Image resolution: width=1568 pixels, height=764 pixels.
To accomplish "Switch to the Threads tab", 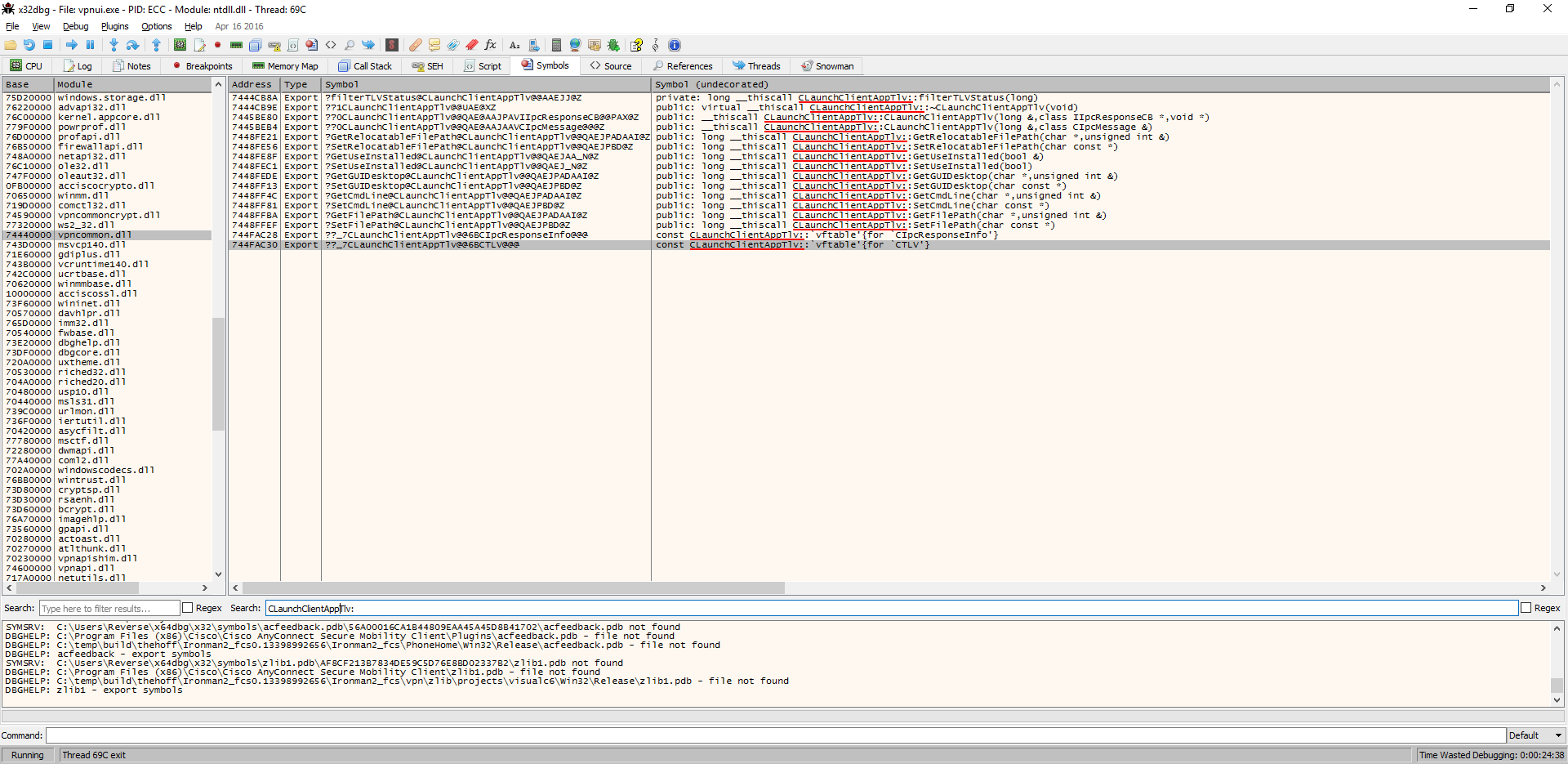I will [x=756, y=66].
